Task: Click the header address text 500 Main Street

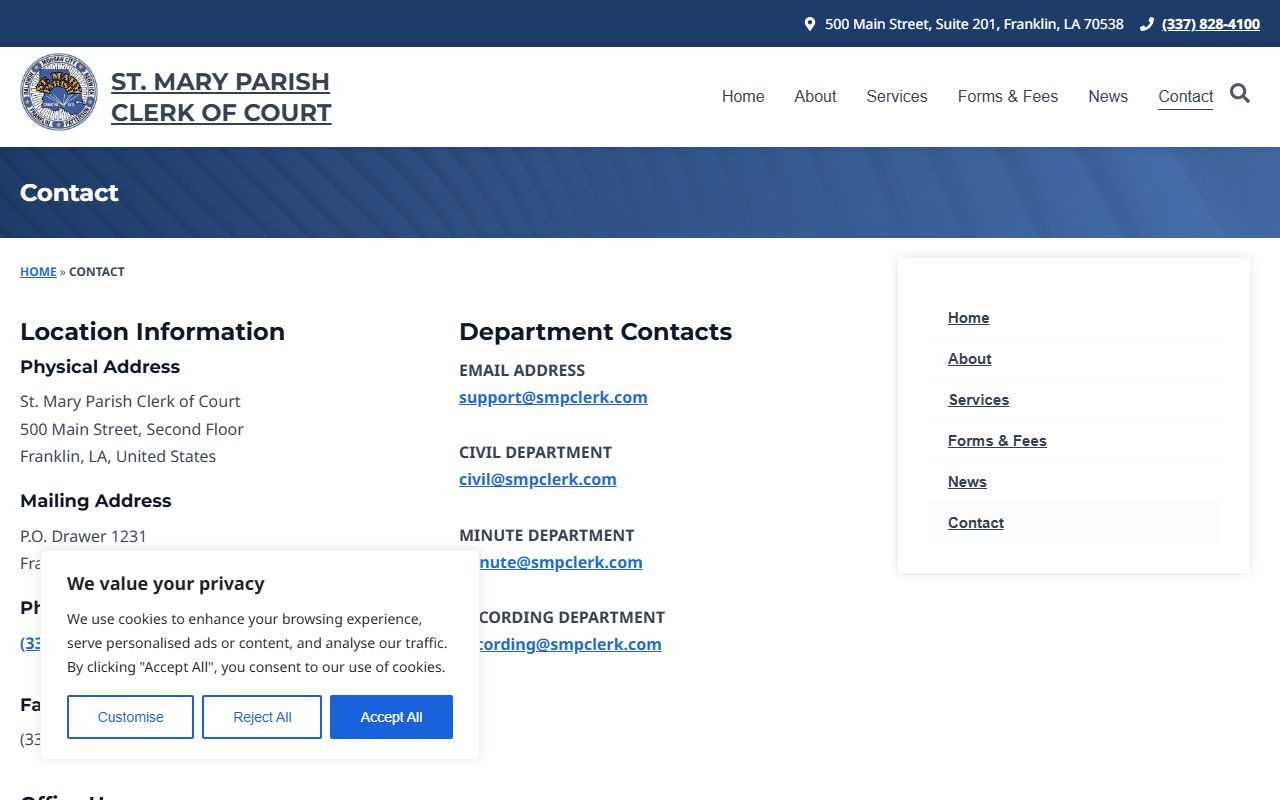Action: point(974,24)
